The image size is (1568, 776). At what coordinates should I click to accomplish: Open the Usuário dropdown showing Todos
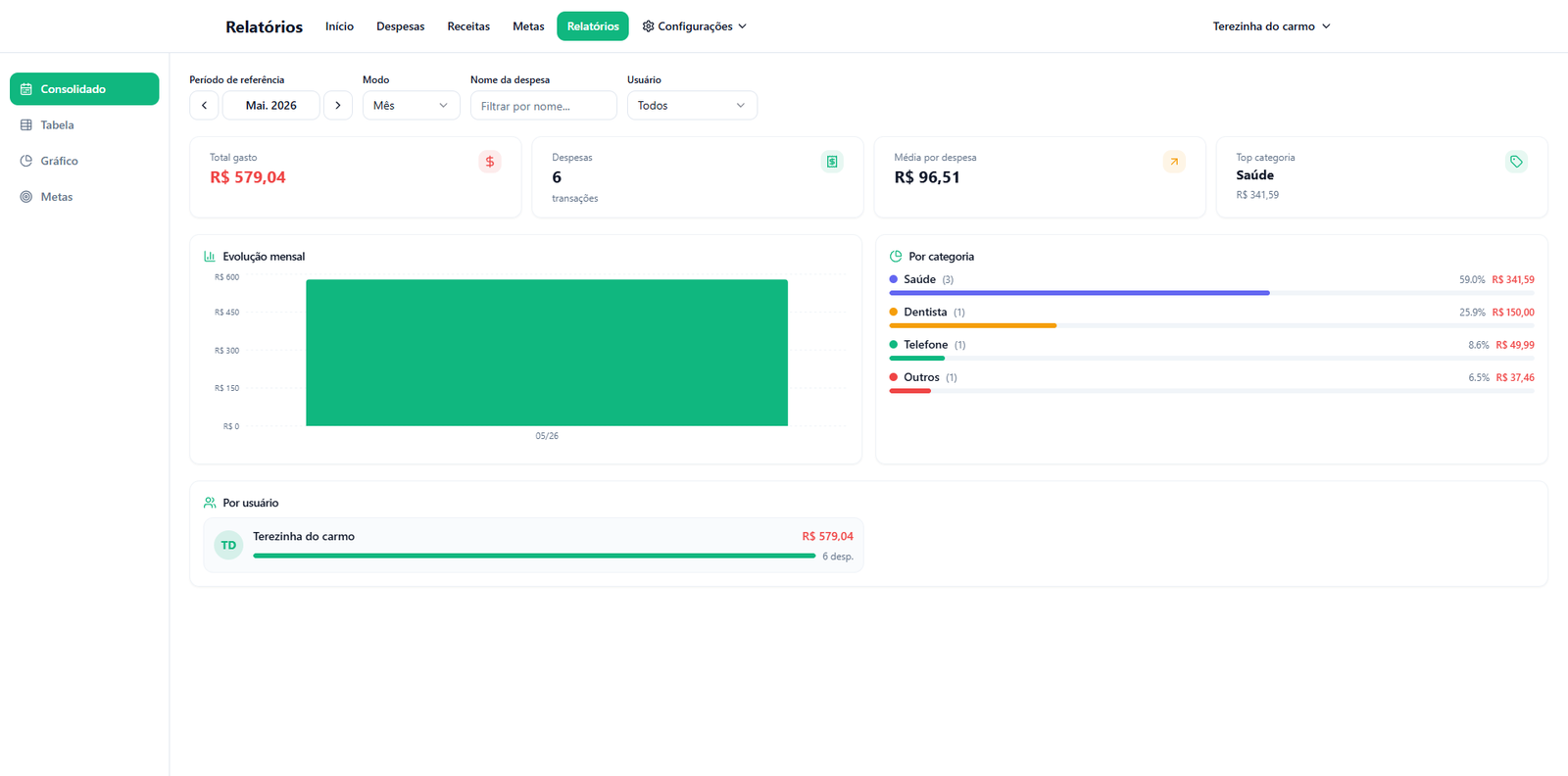[x=692, y=105]
